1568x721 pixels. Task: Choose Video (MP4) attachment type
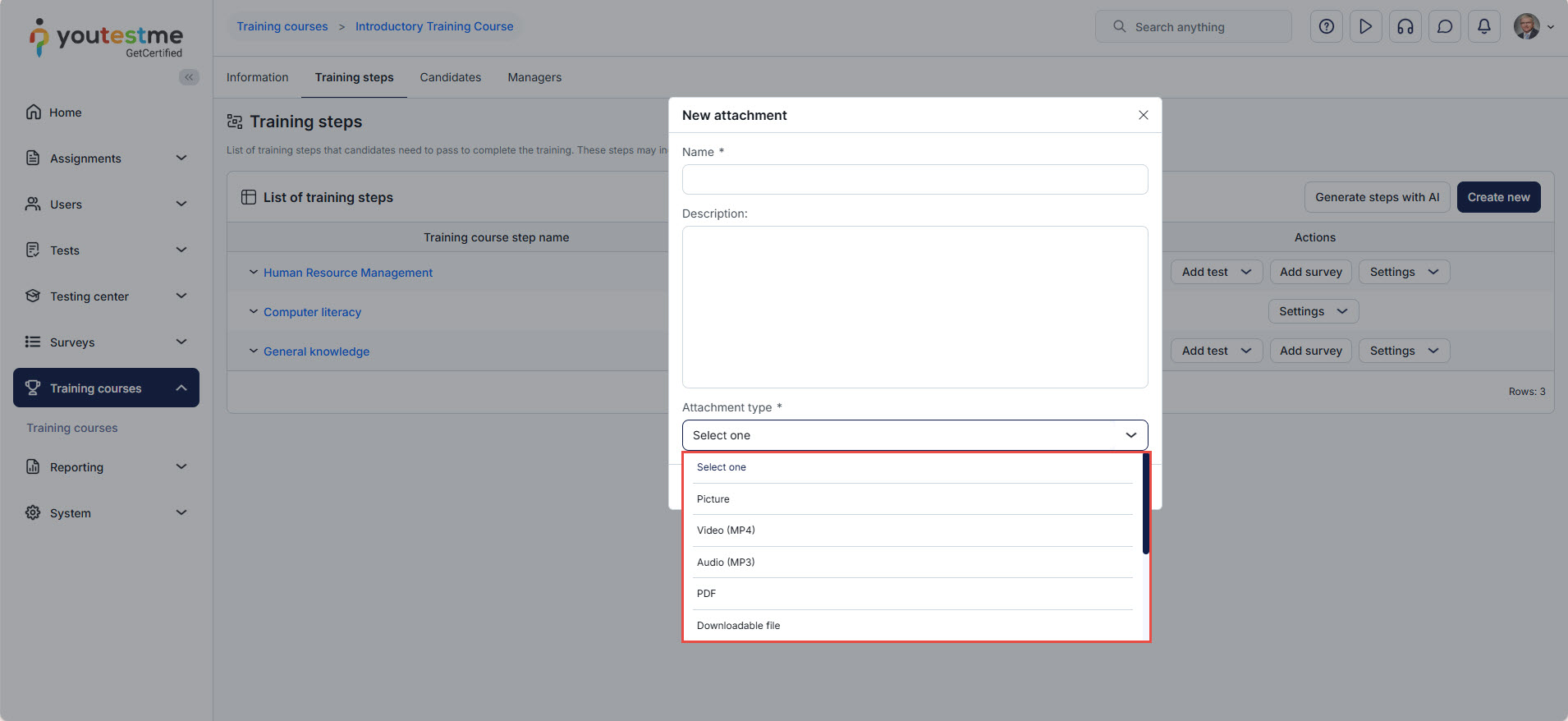tap(726, 530)
